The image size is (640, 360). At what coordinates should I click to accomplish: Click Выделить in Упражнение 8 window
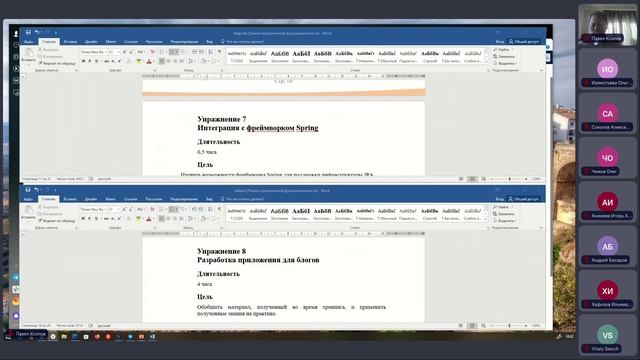click(x=505, y=221)
